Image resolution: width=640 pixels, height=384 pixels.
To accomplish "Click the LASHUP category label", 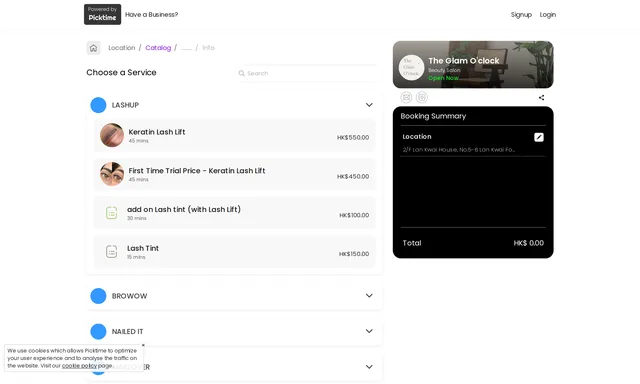I will pos(125,105).
